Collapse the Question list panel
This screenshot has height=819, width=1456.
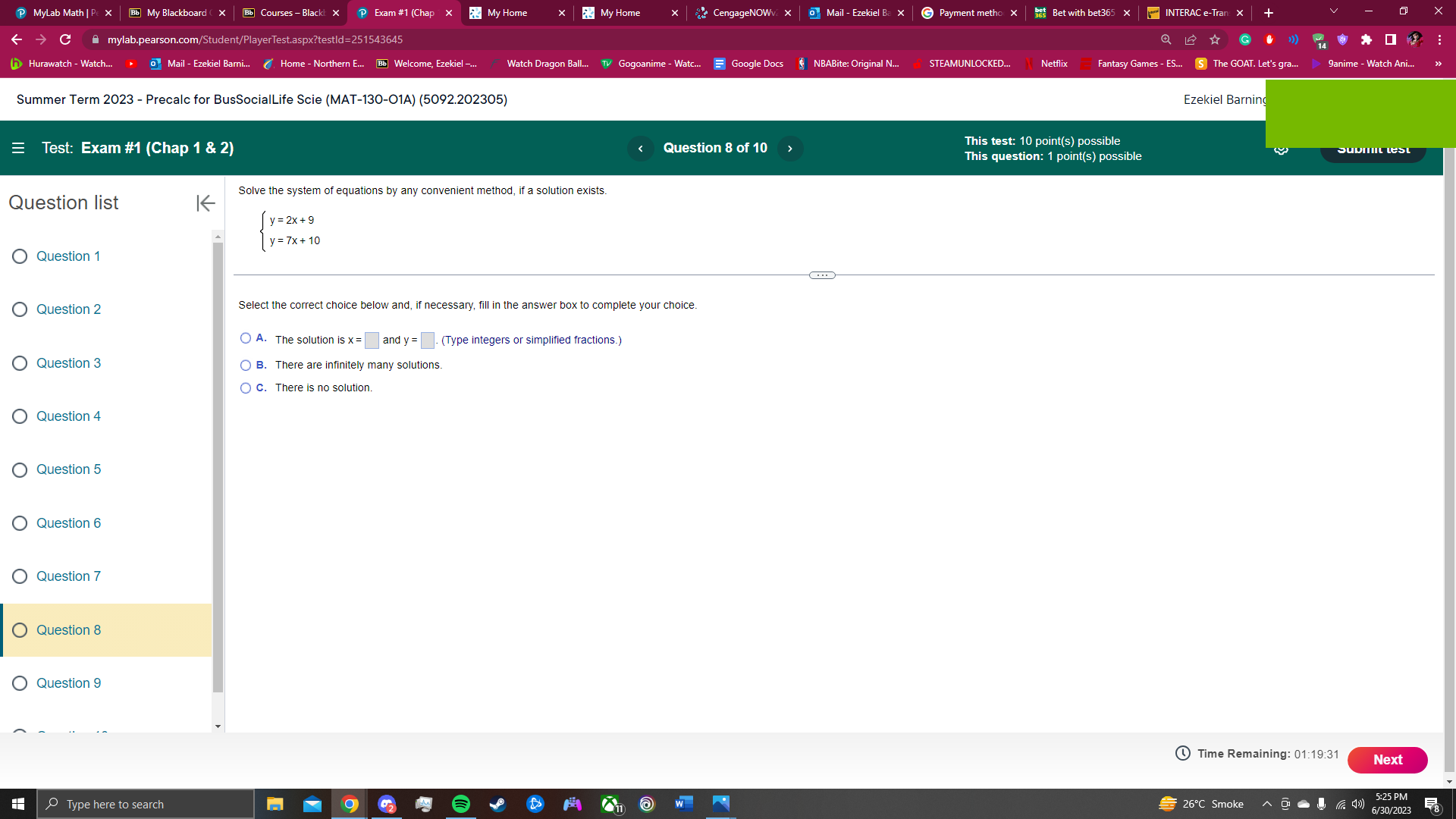pos(205,202)
